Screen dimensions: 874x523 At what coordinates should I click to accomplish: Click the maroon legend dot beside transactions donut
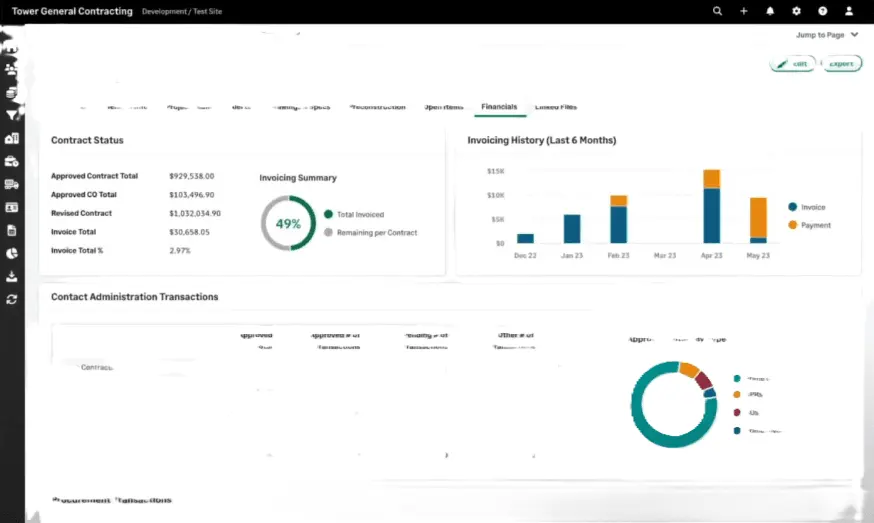(736, 413)
